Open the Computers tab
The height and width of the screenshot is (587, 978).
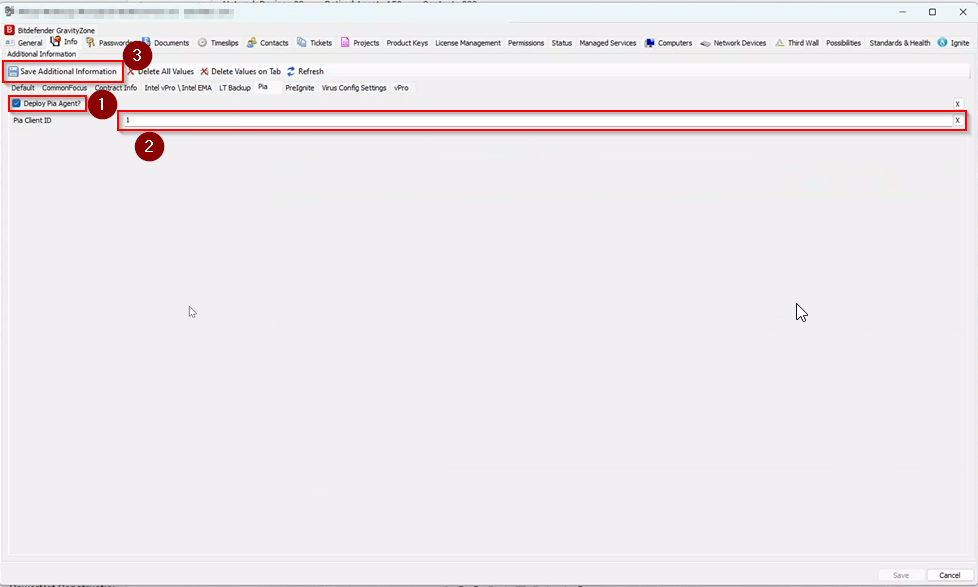tap(669, 43)
